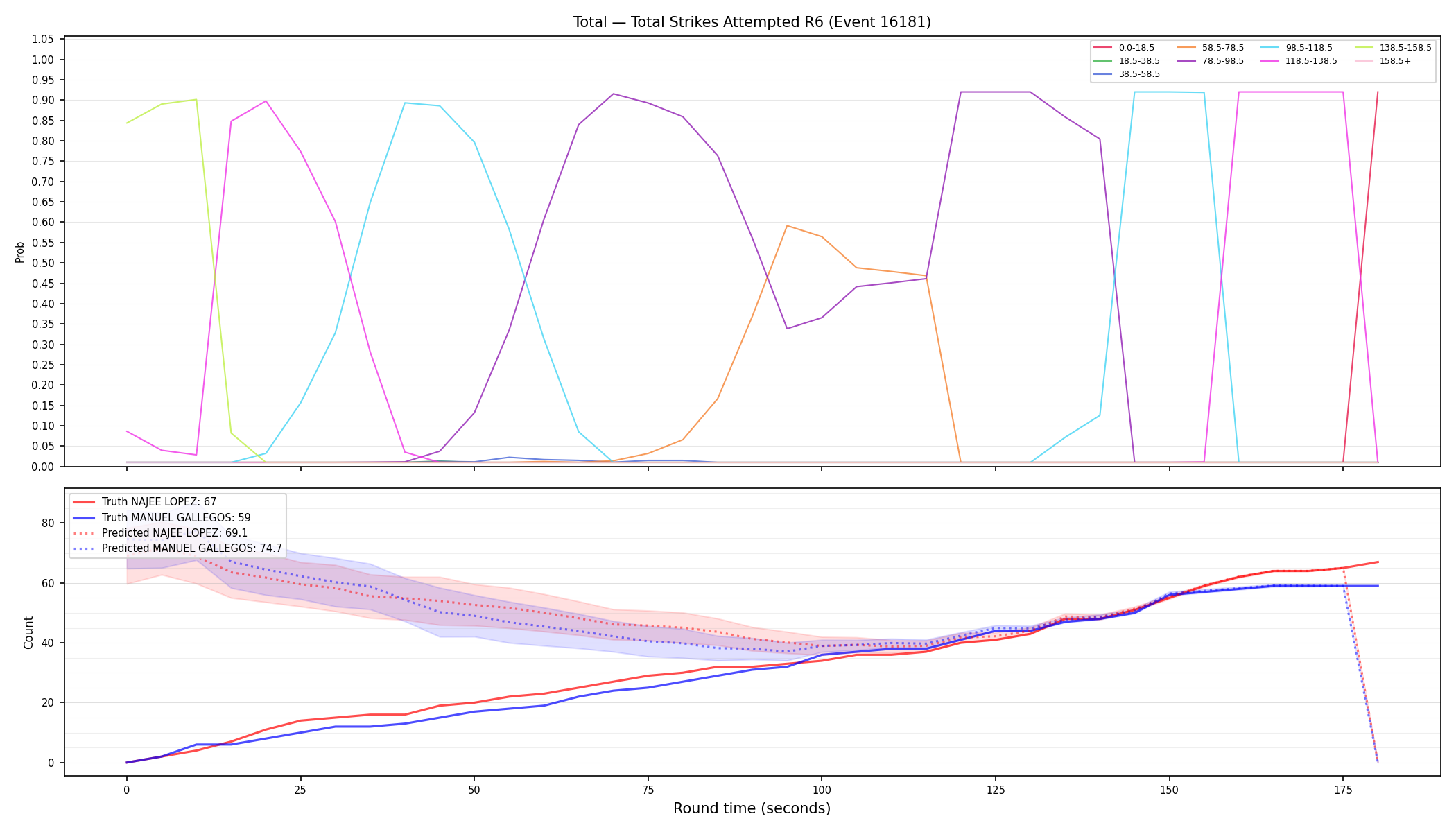Click the '20' tick on the Count axis

[x=48, y=703]
